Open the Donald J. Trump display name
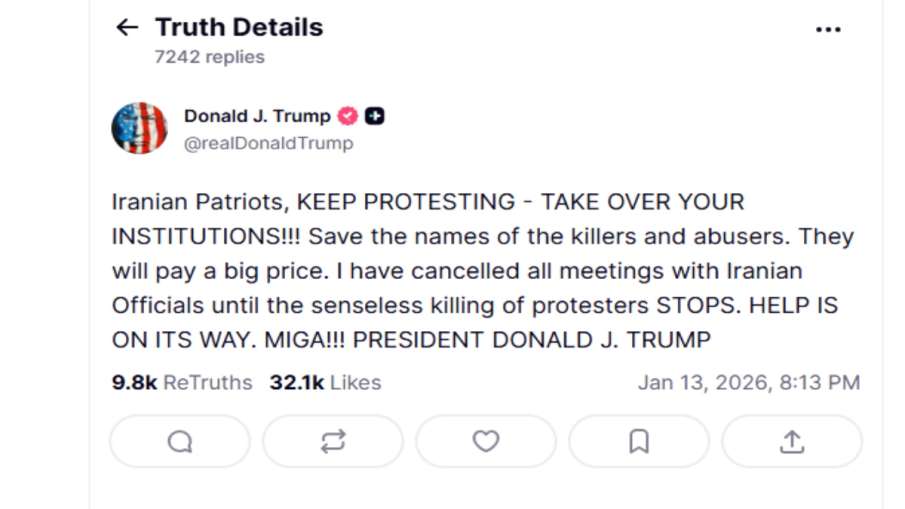The image size is (905, 509). tap(257, 116)
